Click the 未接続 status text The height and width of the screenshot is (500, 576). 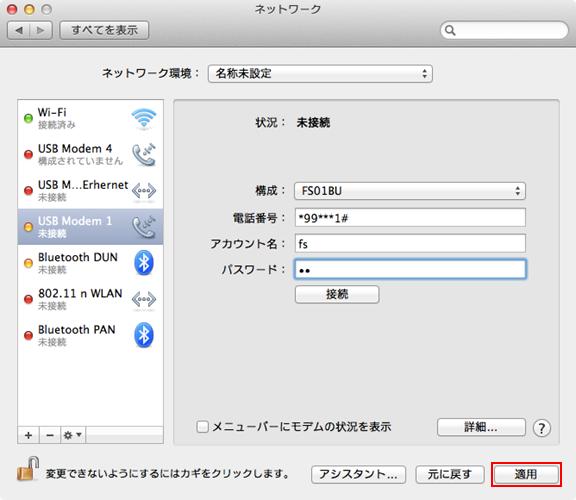tap(313, 122)
